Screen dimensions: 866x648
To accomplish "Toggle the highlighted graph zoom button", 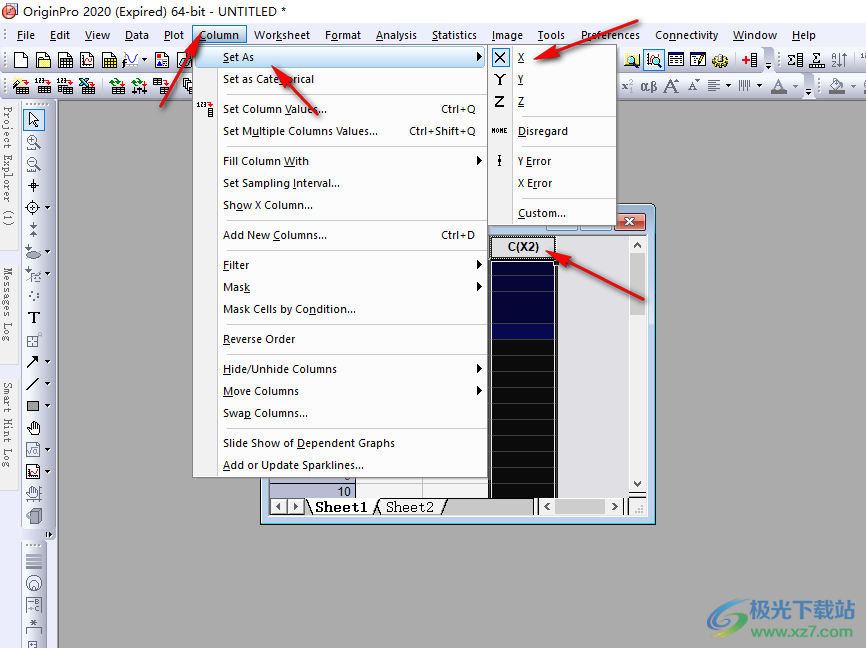I will click(654, 60).
